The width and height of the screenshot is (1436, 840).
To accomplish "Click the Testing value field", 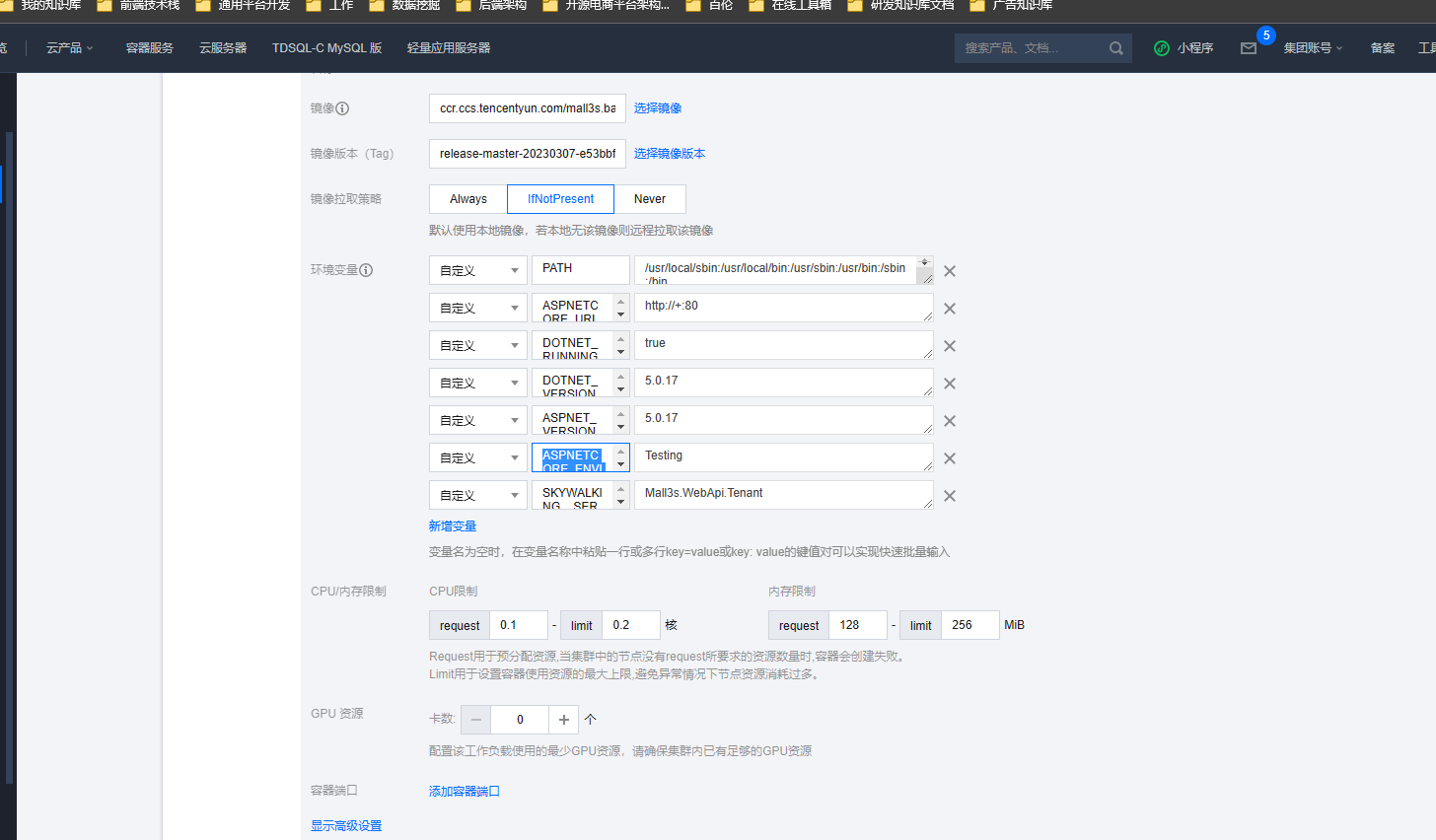I will point(784,457).
